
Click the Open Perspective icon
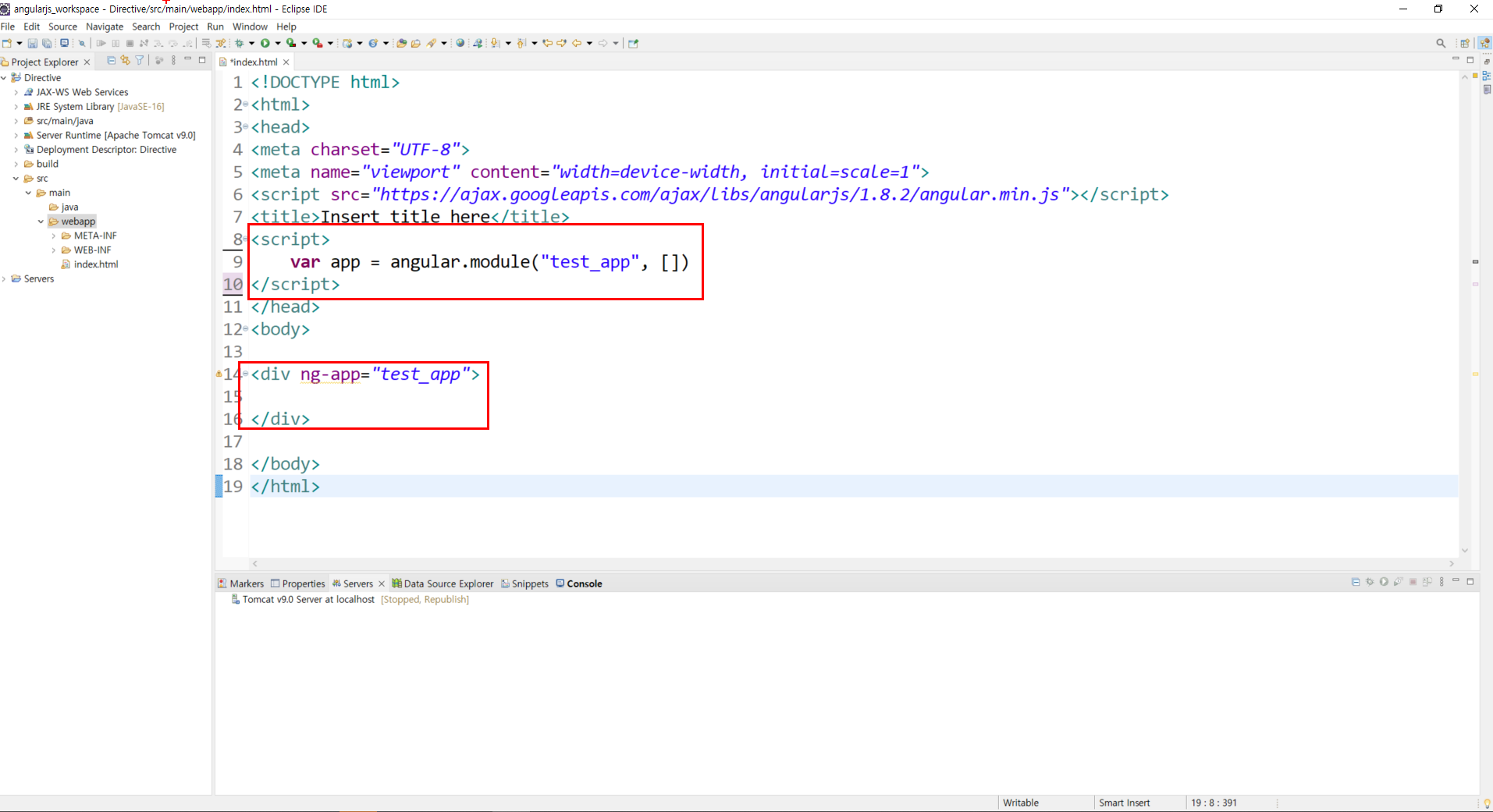coord(1465,43)
